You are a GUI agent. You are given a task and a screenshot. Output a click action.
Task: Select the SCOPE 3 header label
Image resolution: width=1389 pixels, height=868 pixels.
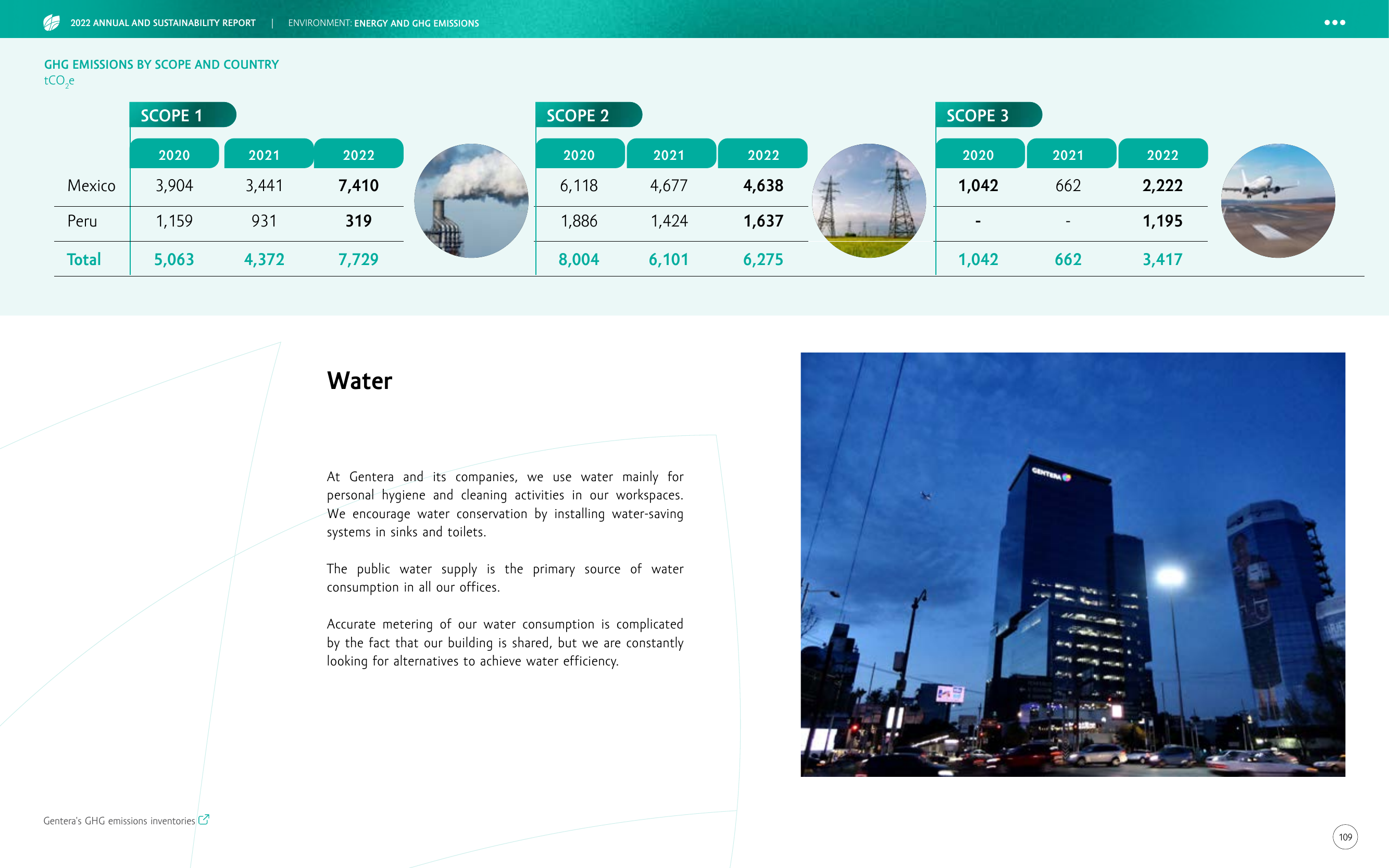coord(988,115)
